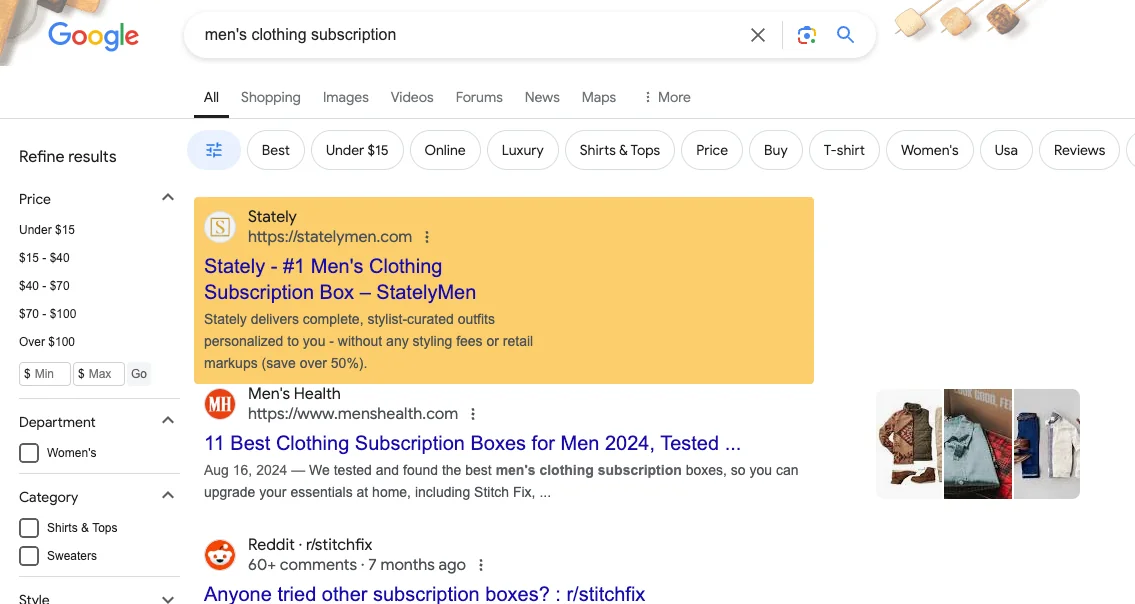The image size is (1135, 604).
Task: Enable the Sweaters category checkbox
Action: (x=30, y=556)
